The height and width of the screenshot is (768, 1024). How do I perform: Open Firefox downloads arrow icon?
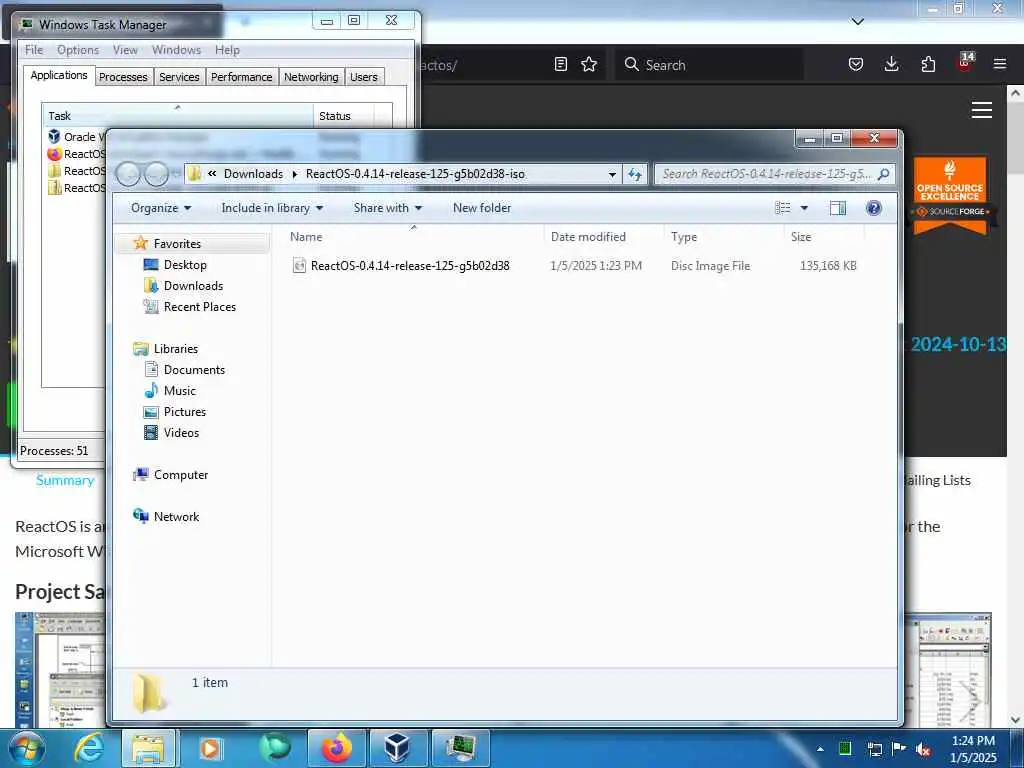(891, 64)
